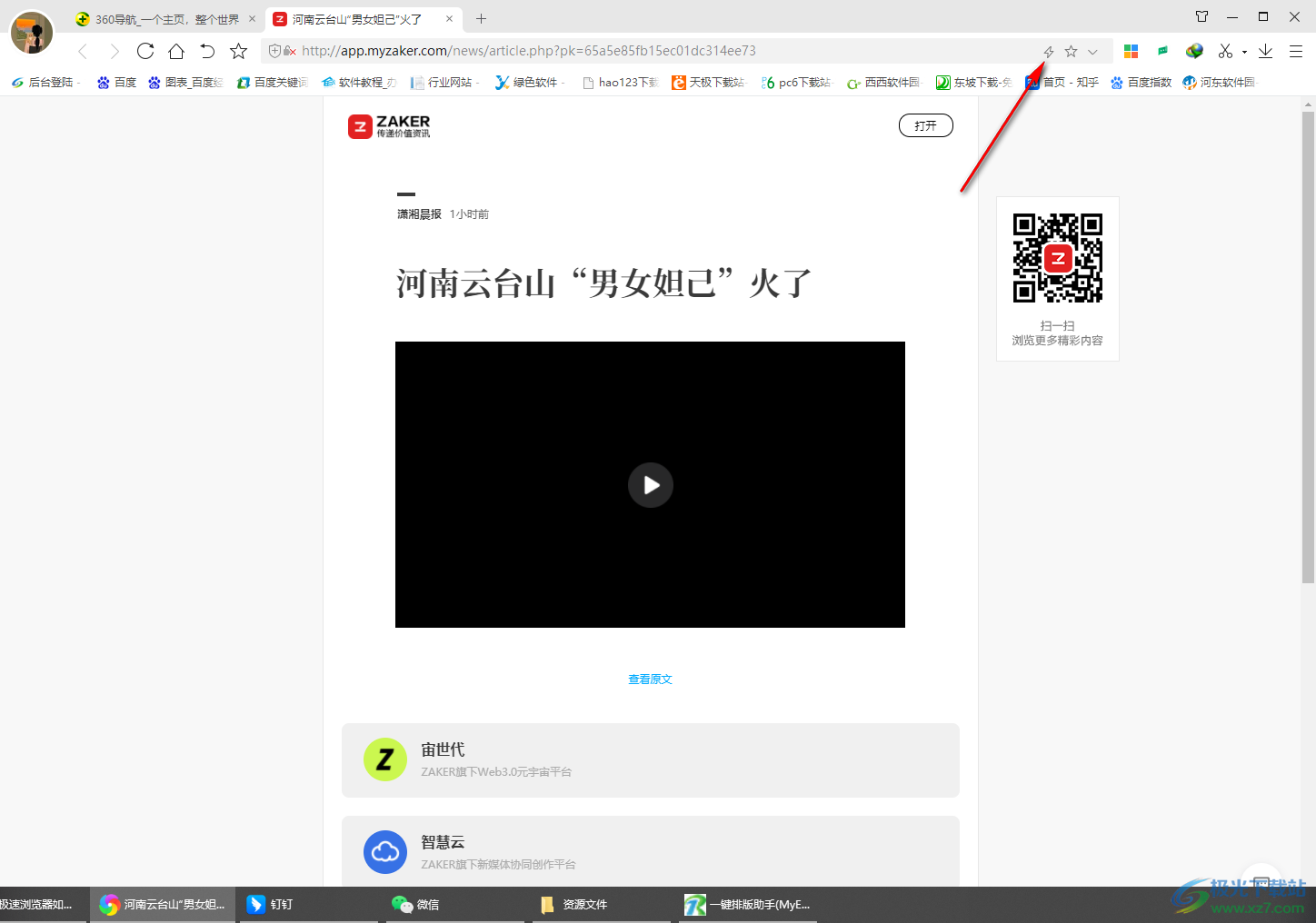This screenshot has height=923, width=1316.
Task: Open the 智慧云 card
Action: coord(650,851)
